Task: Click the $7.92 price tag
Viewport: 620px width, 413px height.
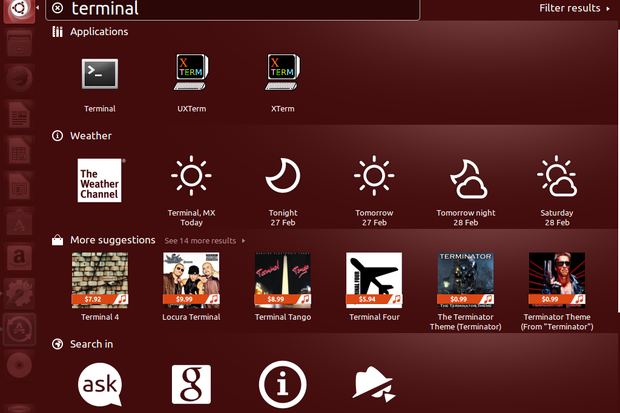Action: (100, 299)
